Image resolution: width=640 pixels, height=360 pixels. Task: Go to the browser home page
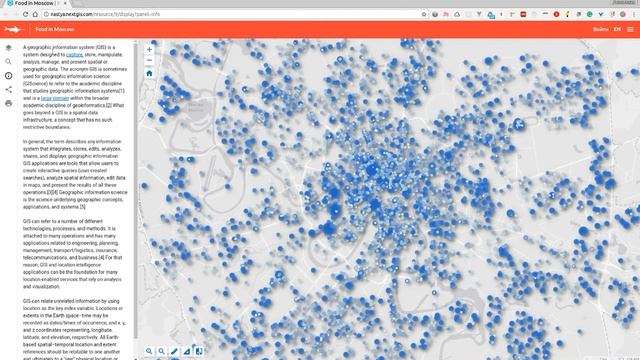click(x=35, y=14)
